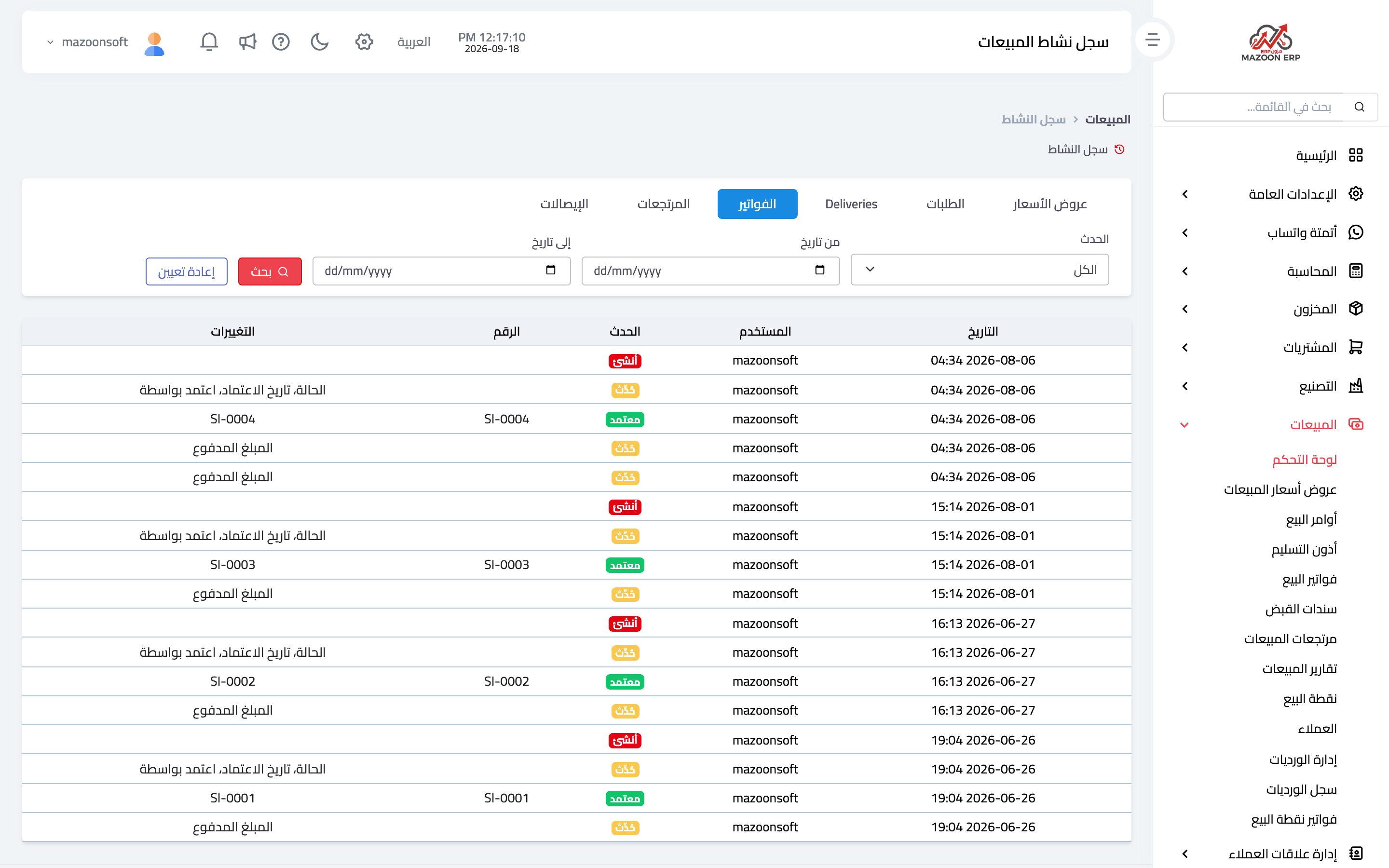Image resolution: width=1389 pixels, height=868 pixels.
Task: Toggle dark mode moon icon
Action: pyautogui.click(x=319, y=42)
